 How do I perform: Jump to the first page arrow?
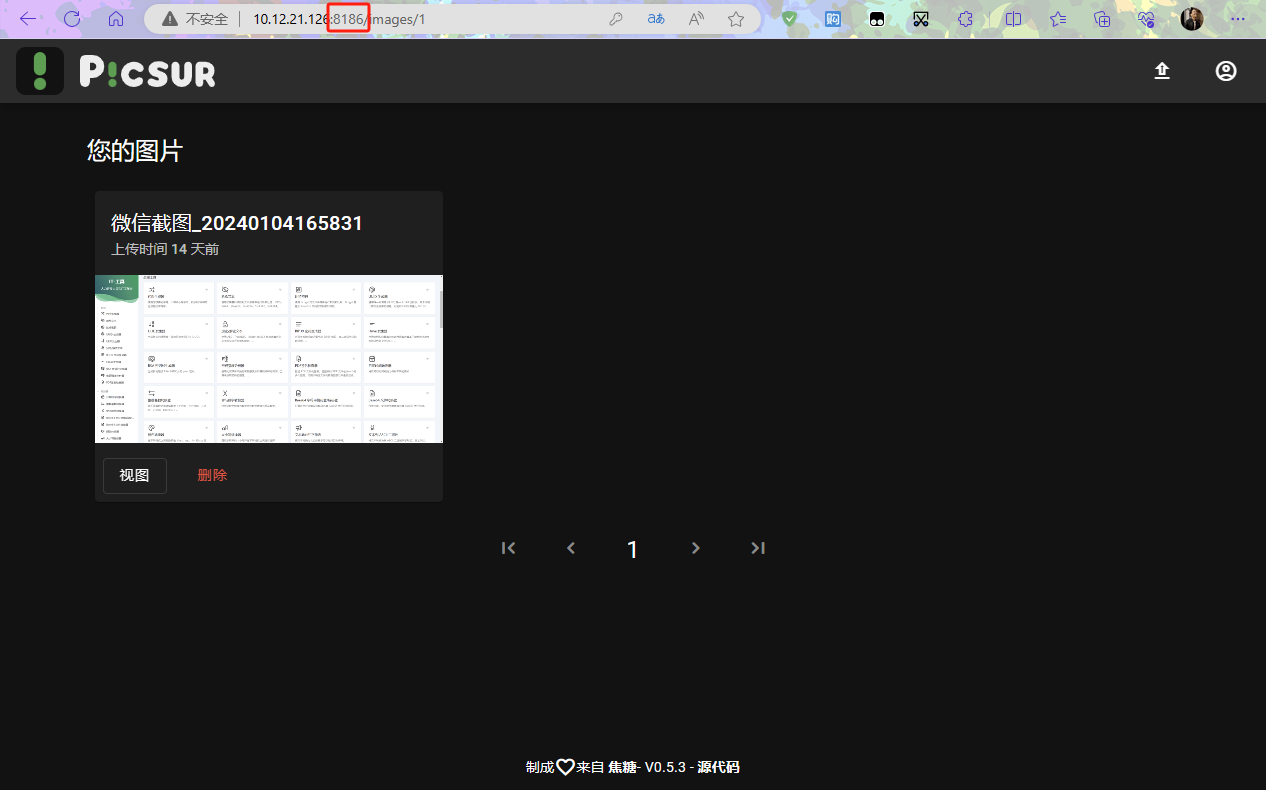point(508,548)
